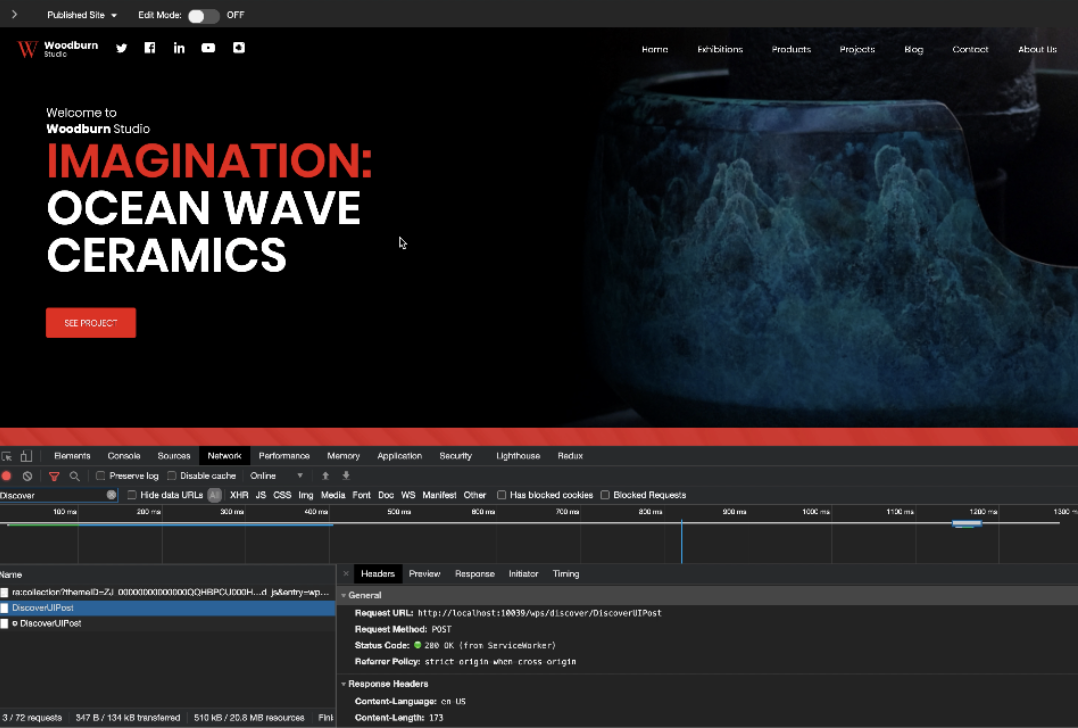Tick the Hide data URLs checkbox
This screenshot has height=728, width=1078.
coord(132,495)
